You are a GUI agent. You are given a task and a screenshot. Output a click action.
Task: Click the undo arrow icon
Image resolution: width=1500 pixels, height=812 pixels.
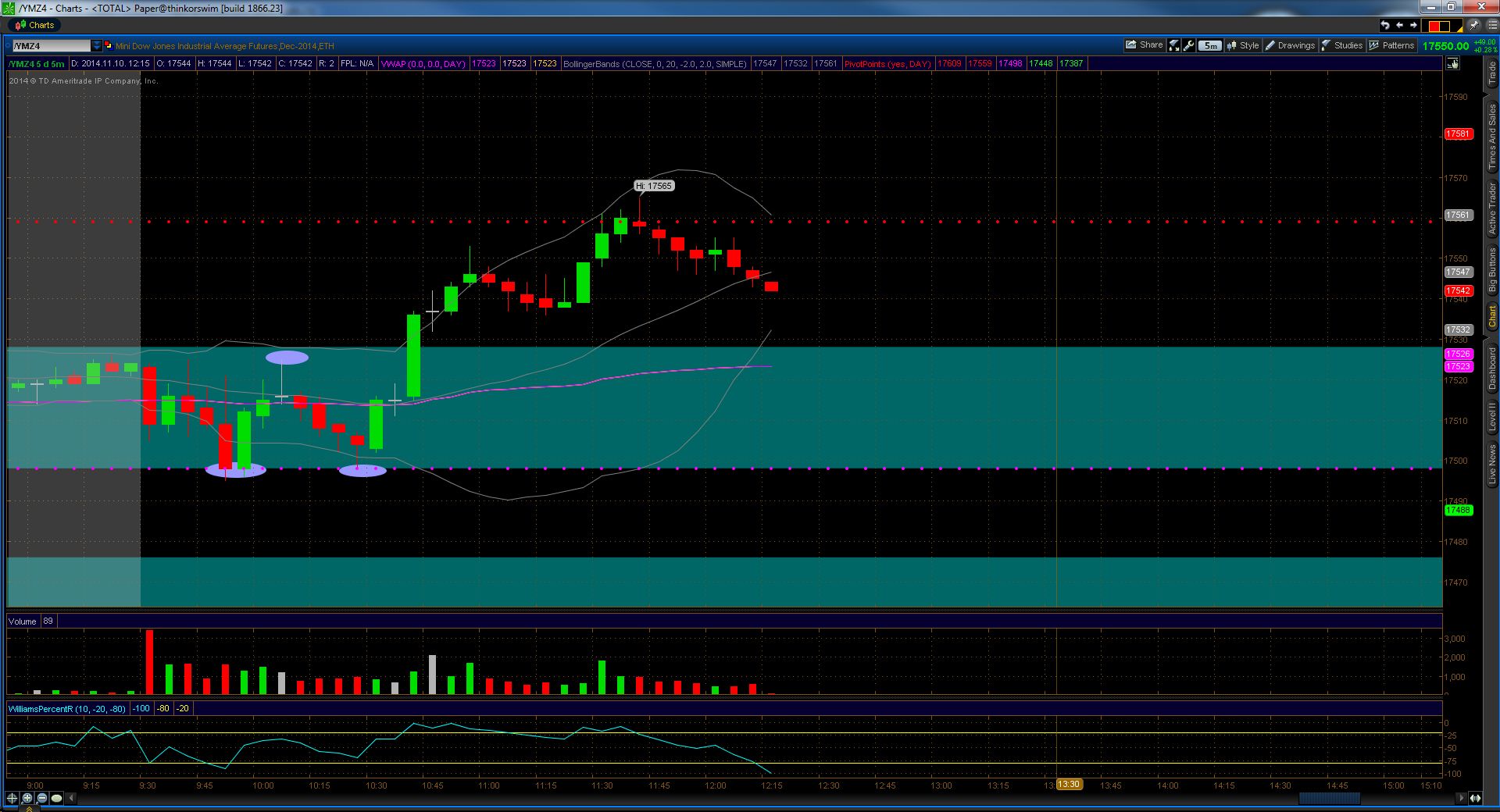pos(1385,25)
